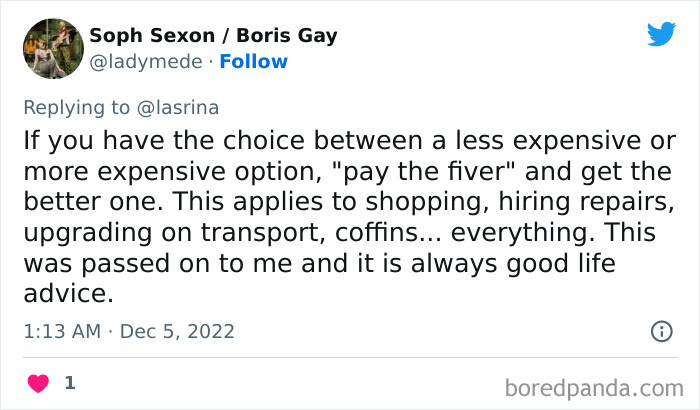Open the tweet info circle icon
Viewport: 700px width, 410px height.
(661, 331)
